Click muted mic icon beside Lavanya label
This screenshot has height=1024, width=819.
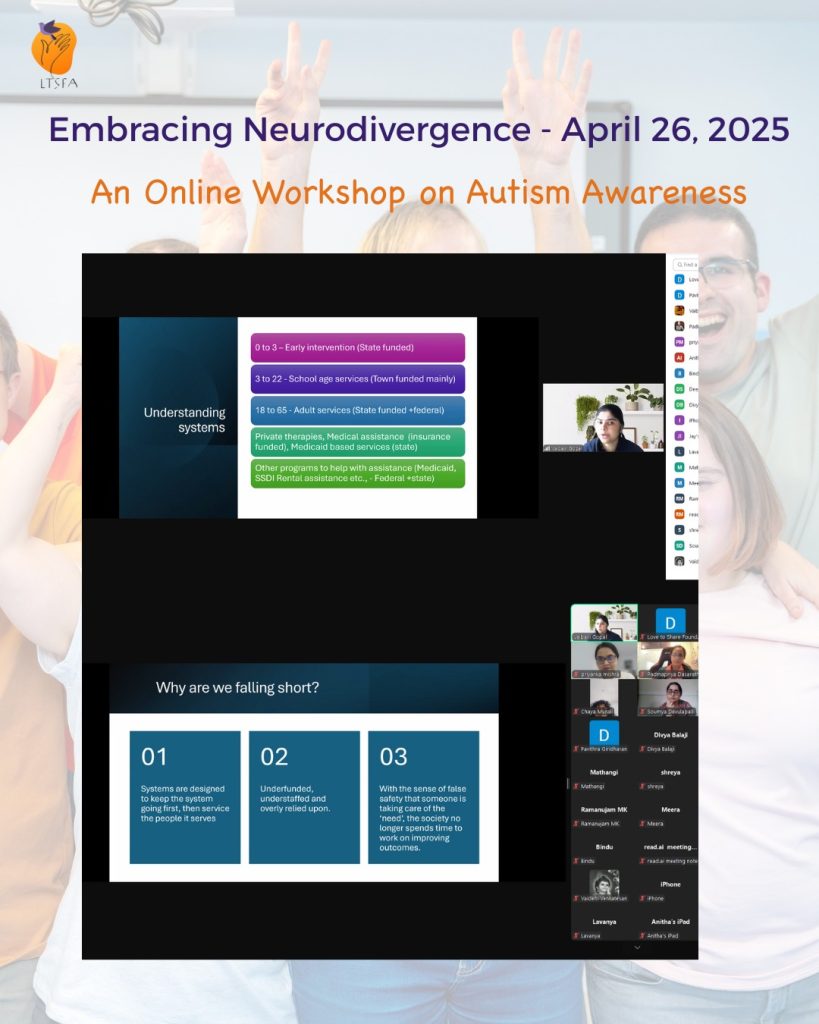577,936
